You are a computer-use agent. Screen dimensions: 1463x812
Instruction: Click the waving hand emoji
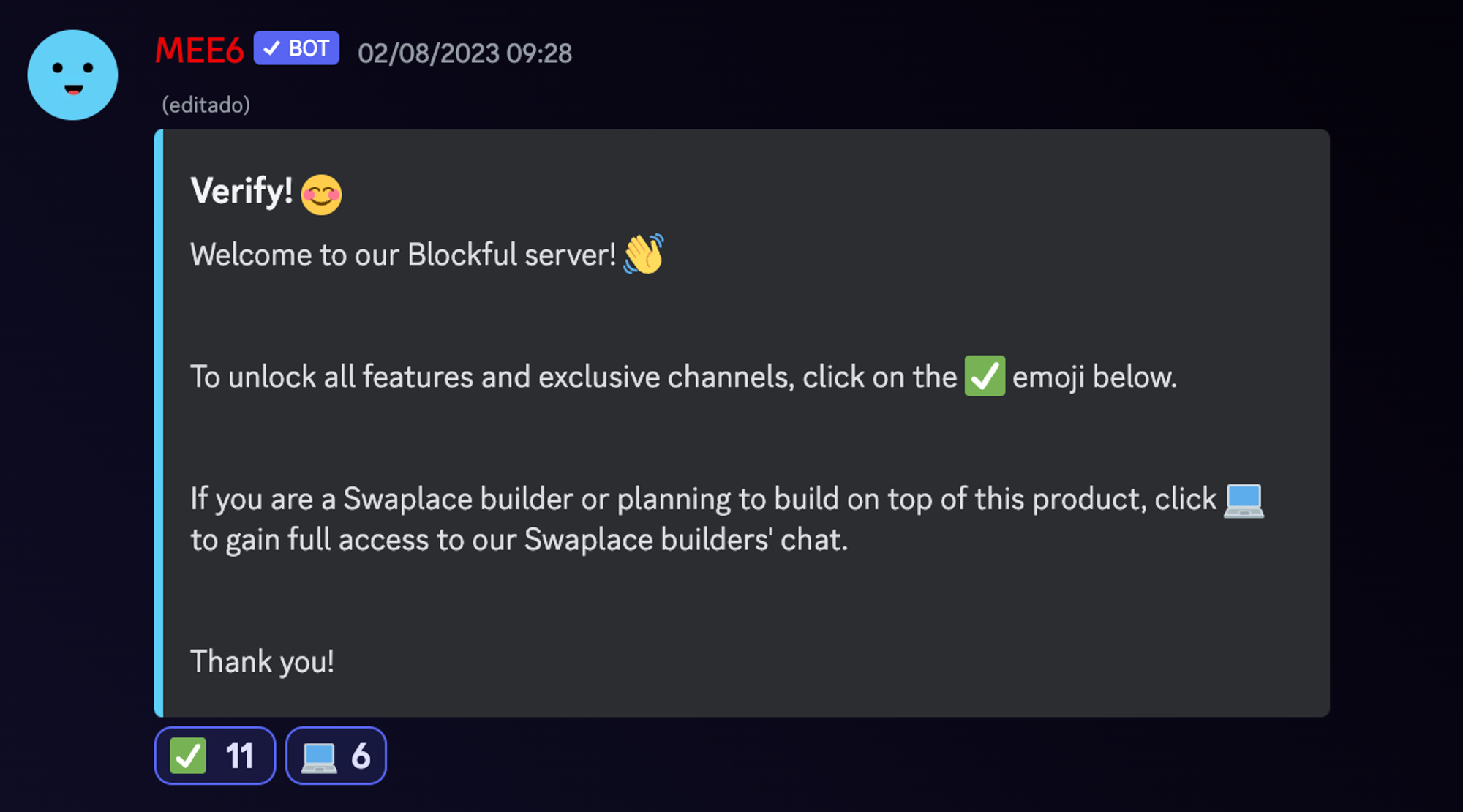click(x=644, y=254)
